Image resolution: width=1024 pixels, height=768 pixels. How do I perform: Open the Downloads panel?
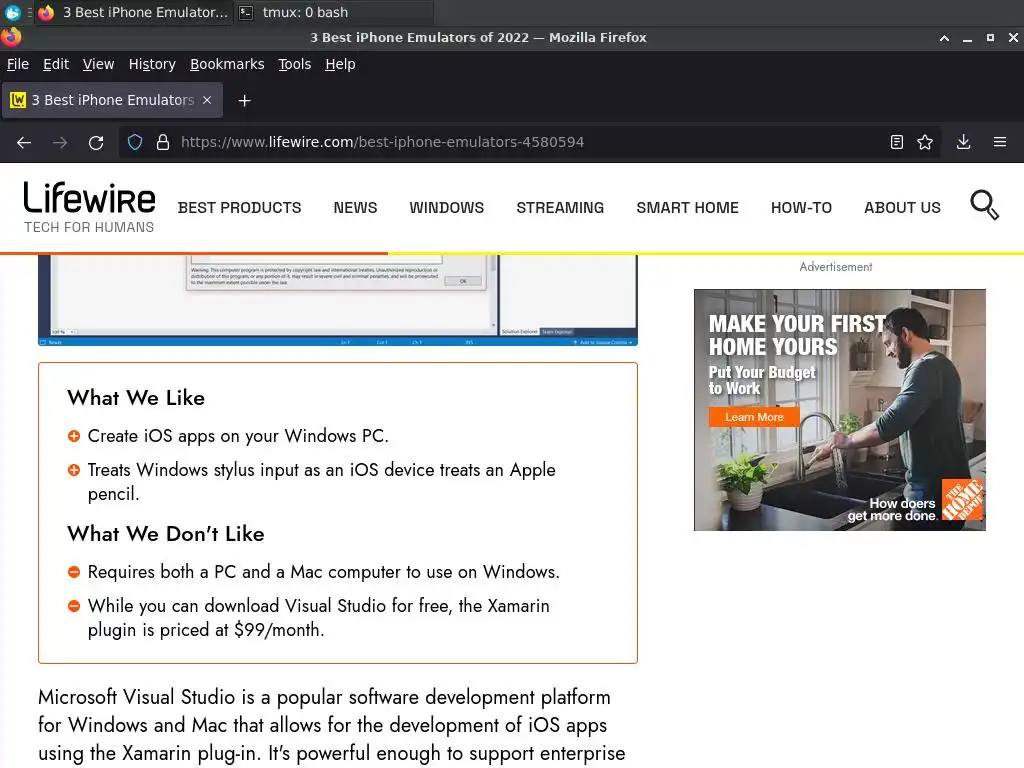pyautogui.click(x=963, y=142)
